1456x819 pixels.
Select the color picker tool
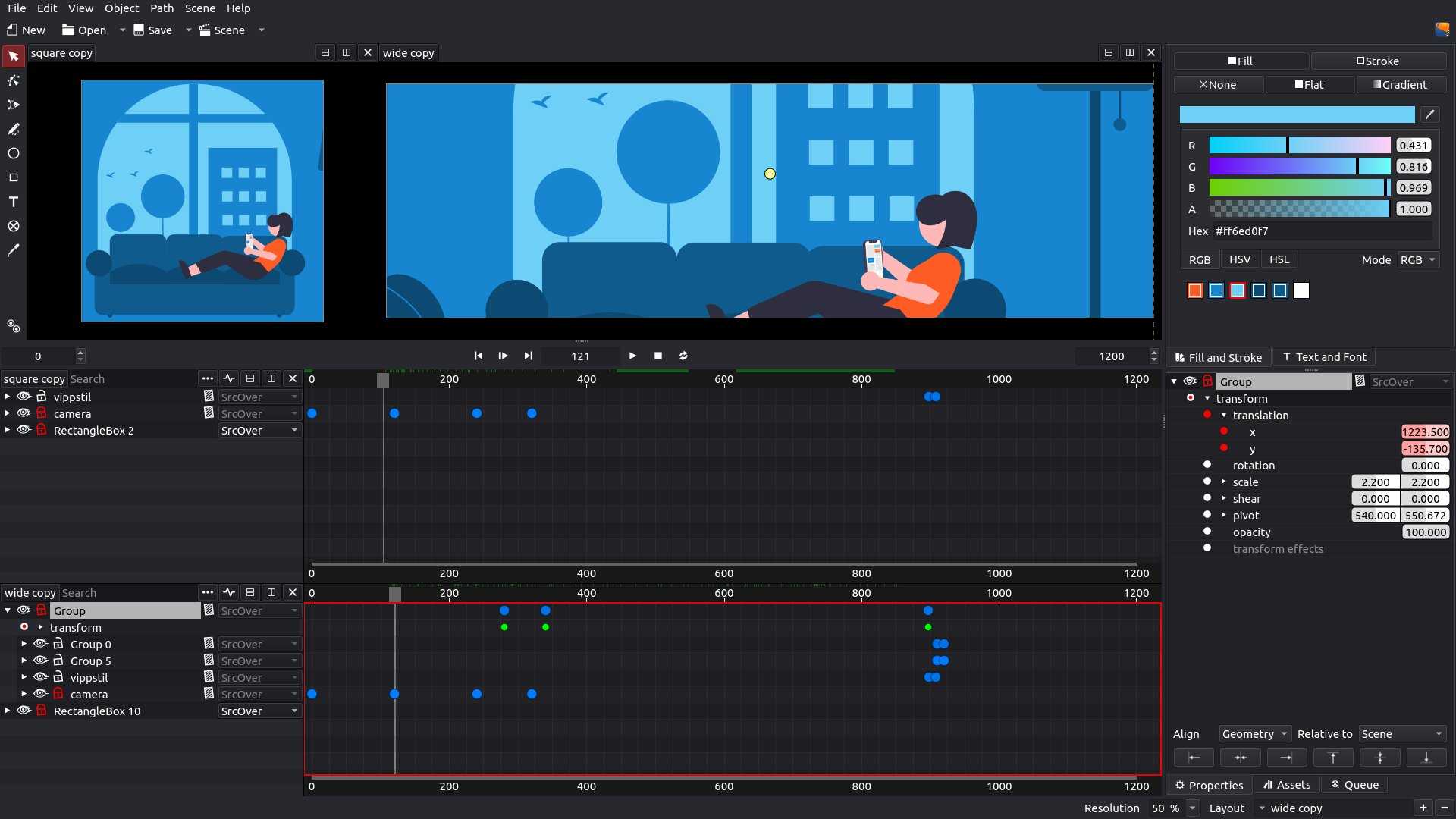[x=13, y=250]
